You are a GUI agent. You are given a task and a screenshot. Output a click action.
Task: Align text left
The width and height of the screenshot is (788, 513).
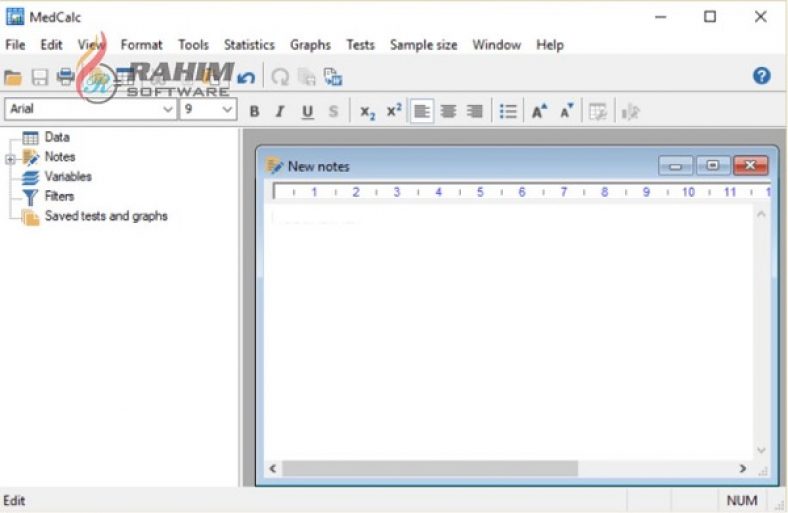(422, 111)
